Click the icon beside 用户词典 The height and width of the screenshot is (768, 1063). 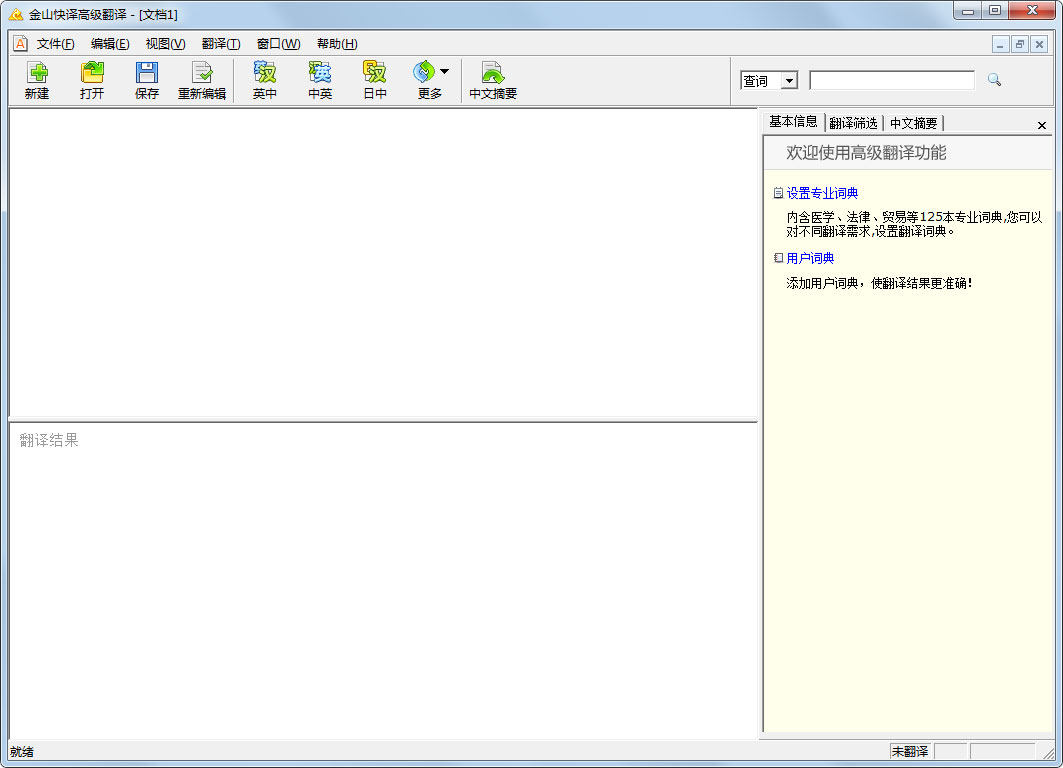coord(778,258)
